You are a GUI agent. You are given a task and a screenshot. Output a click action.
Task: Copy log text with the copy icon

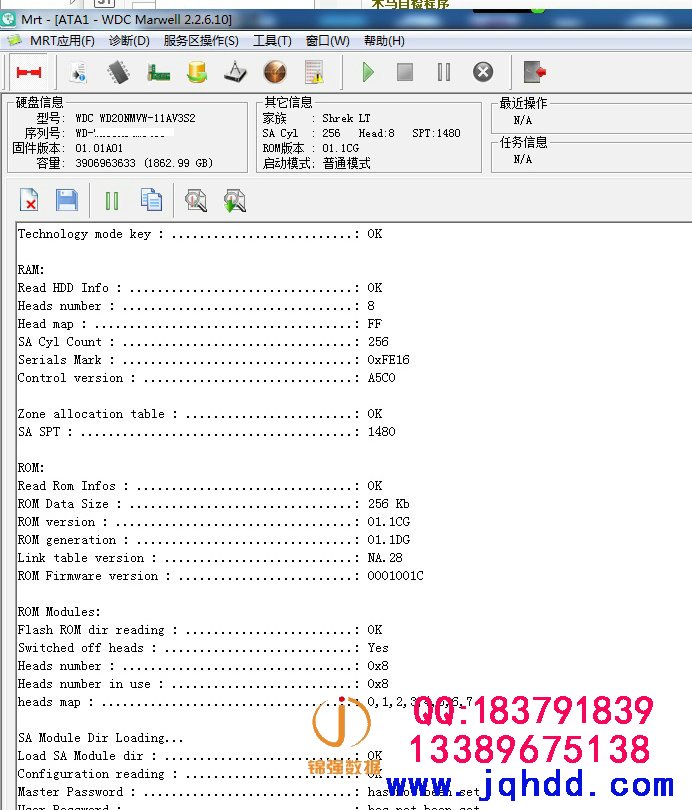pyautogui.click(x=151, y=201)
